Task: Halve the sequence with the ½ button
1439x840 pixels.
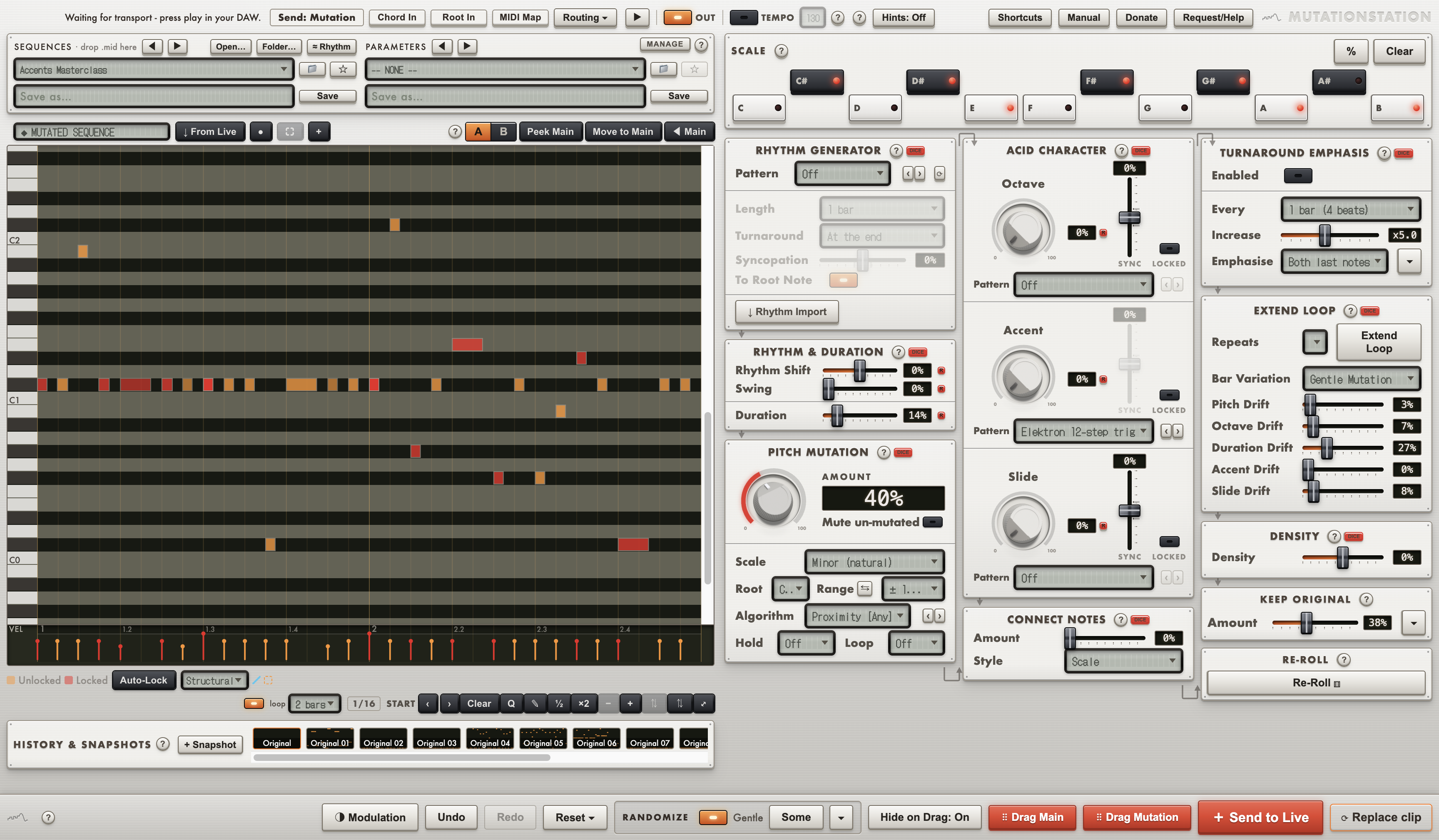Action: 559,703
